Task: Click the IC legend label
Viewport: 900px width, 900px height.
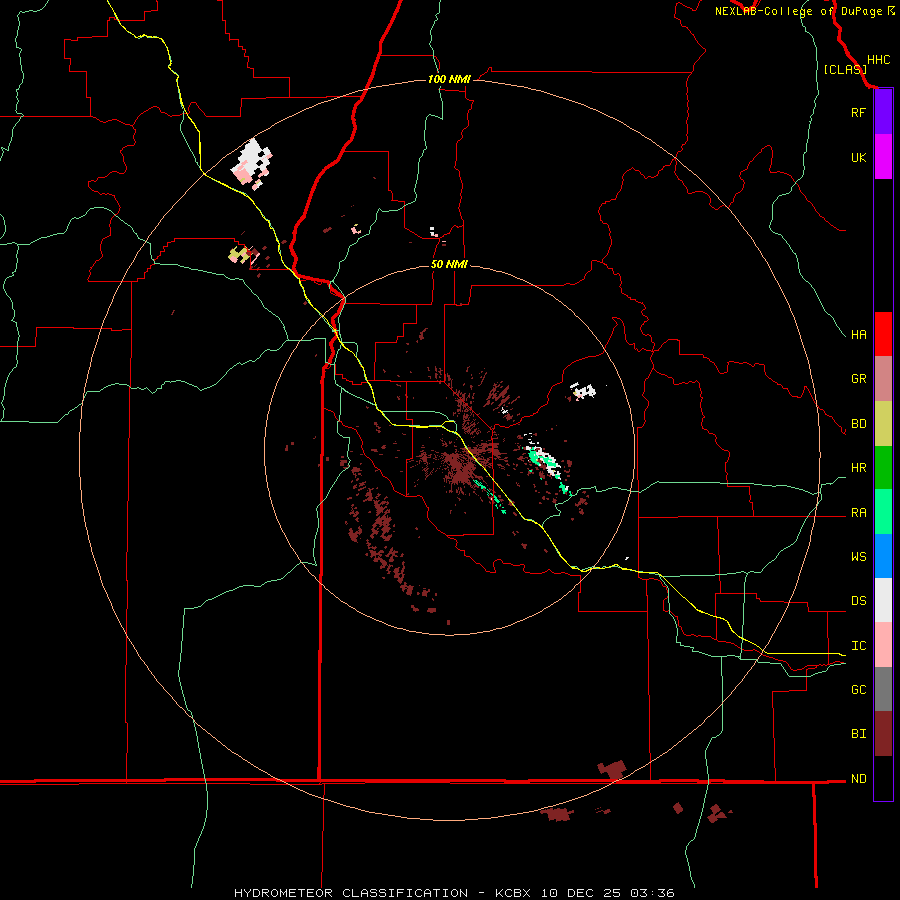Action: point(858,646)
